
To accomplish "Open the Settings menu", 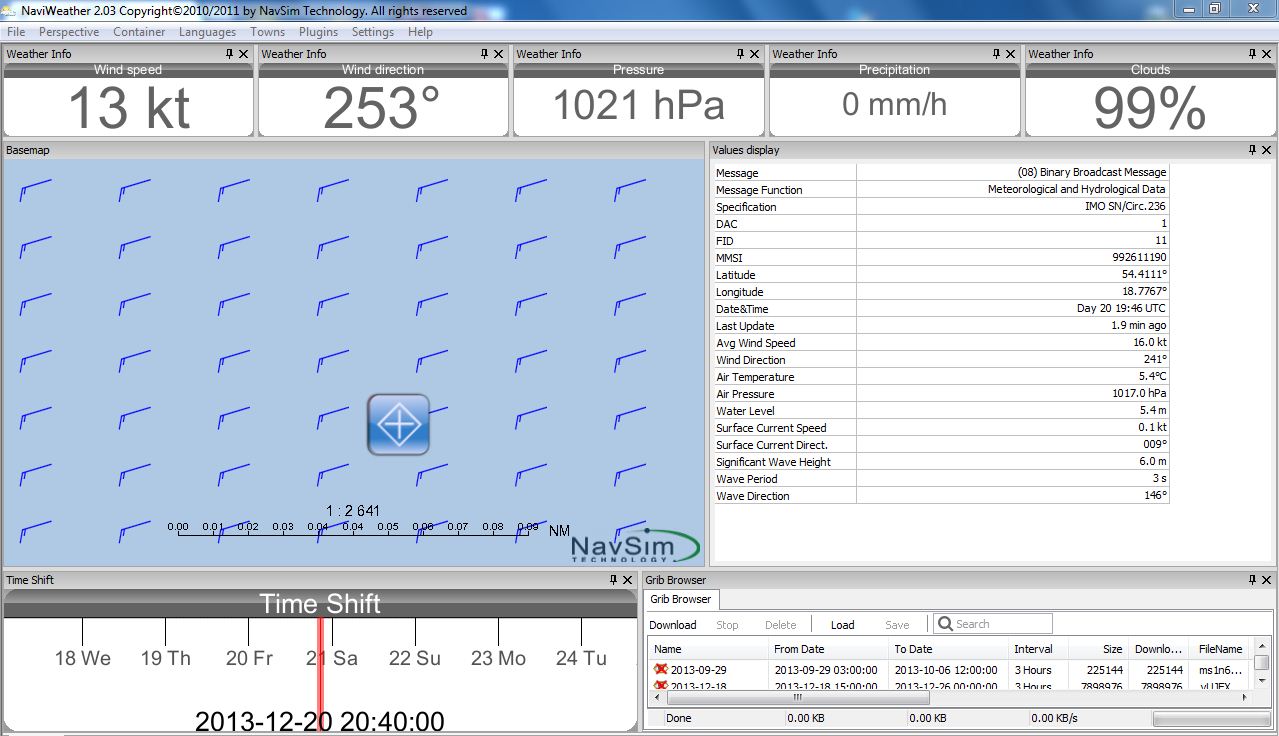I will pyautogui.click(x=372, y=32).
